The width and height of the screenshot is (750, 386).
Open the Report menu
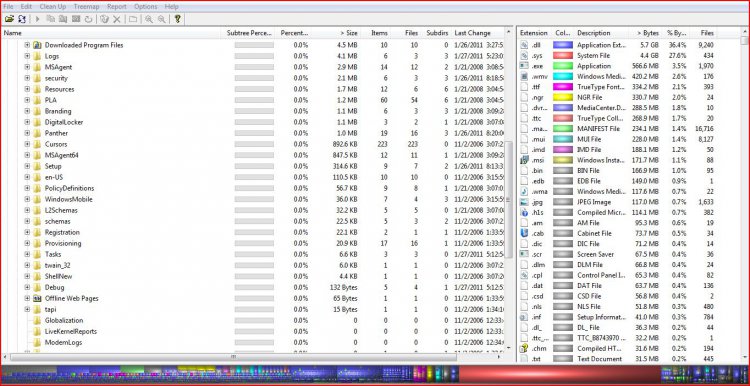click(117, 7)
